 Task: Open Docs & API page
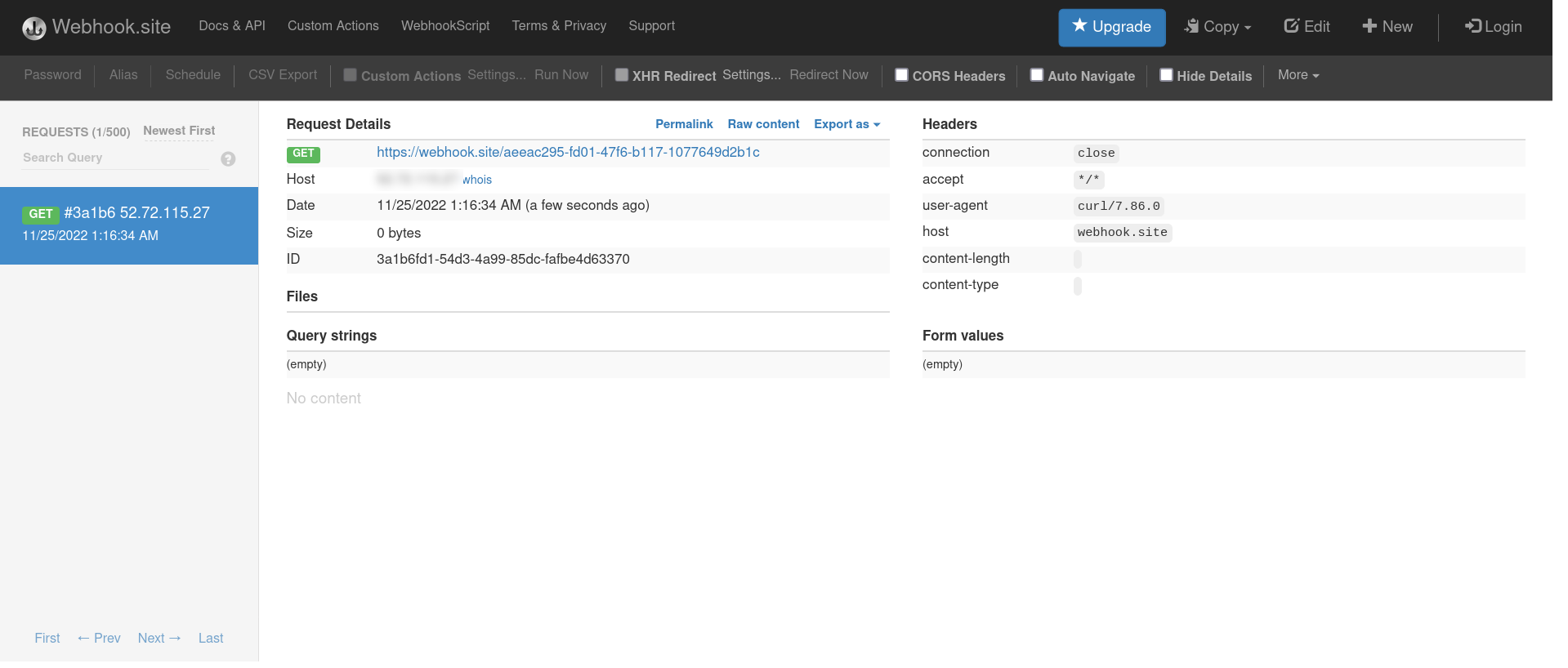tap(232, 26)
